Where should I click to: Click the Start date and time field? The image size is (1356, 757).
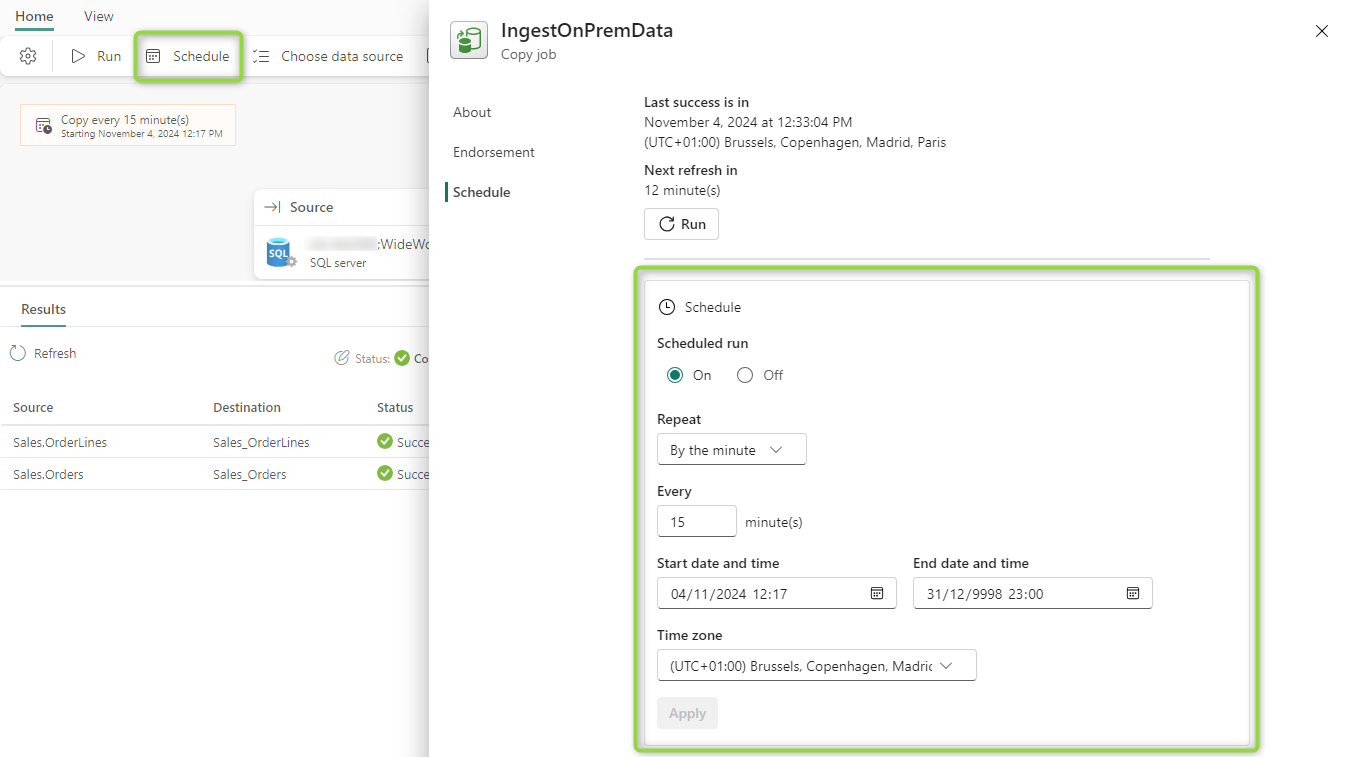click(776, 593)
